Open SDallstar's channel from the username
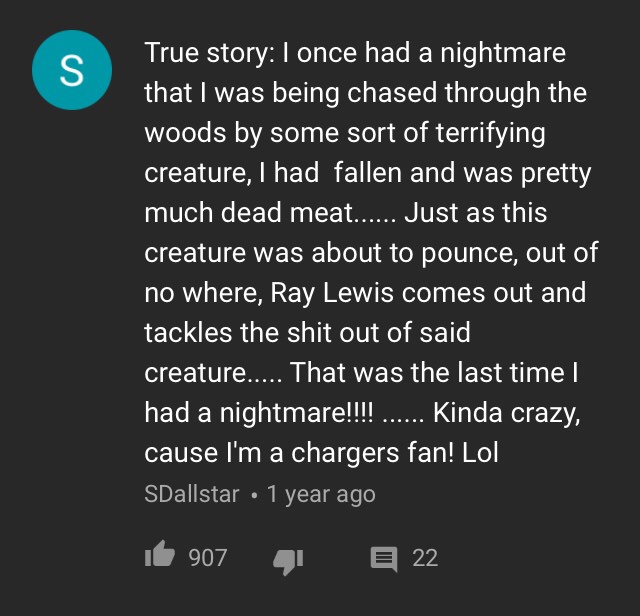The height and width of the screenshot is (616, 640). click(x=192, y=494)
